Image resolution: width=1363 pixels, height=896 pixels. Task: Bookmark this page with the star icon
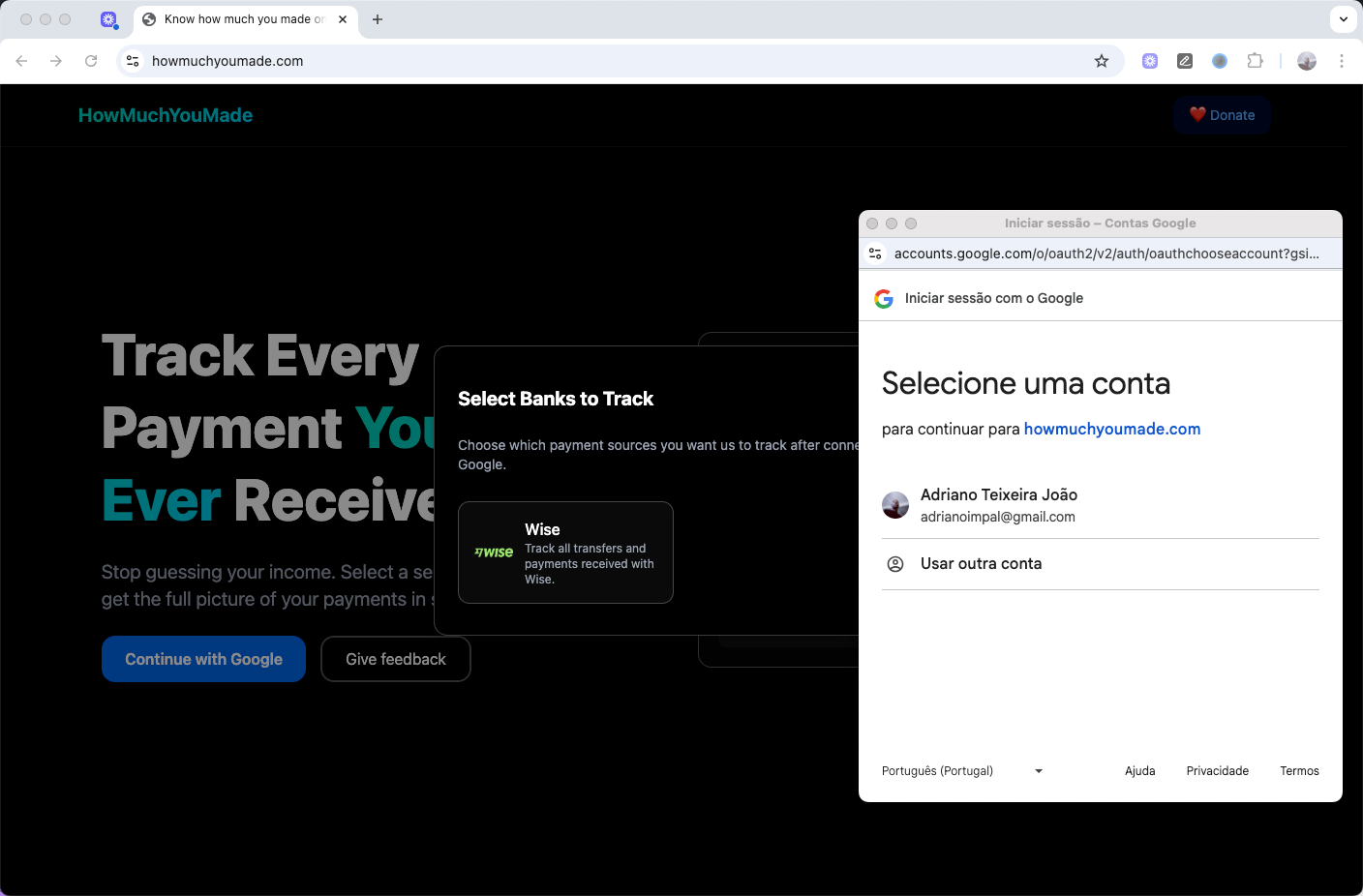pos(1102,61)
